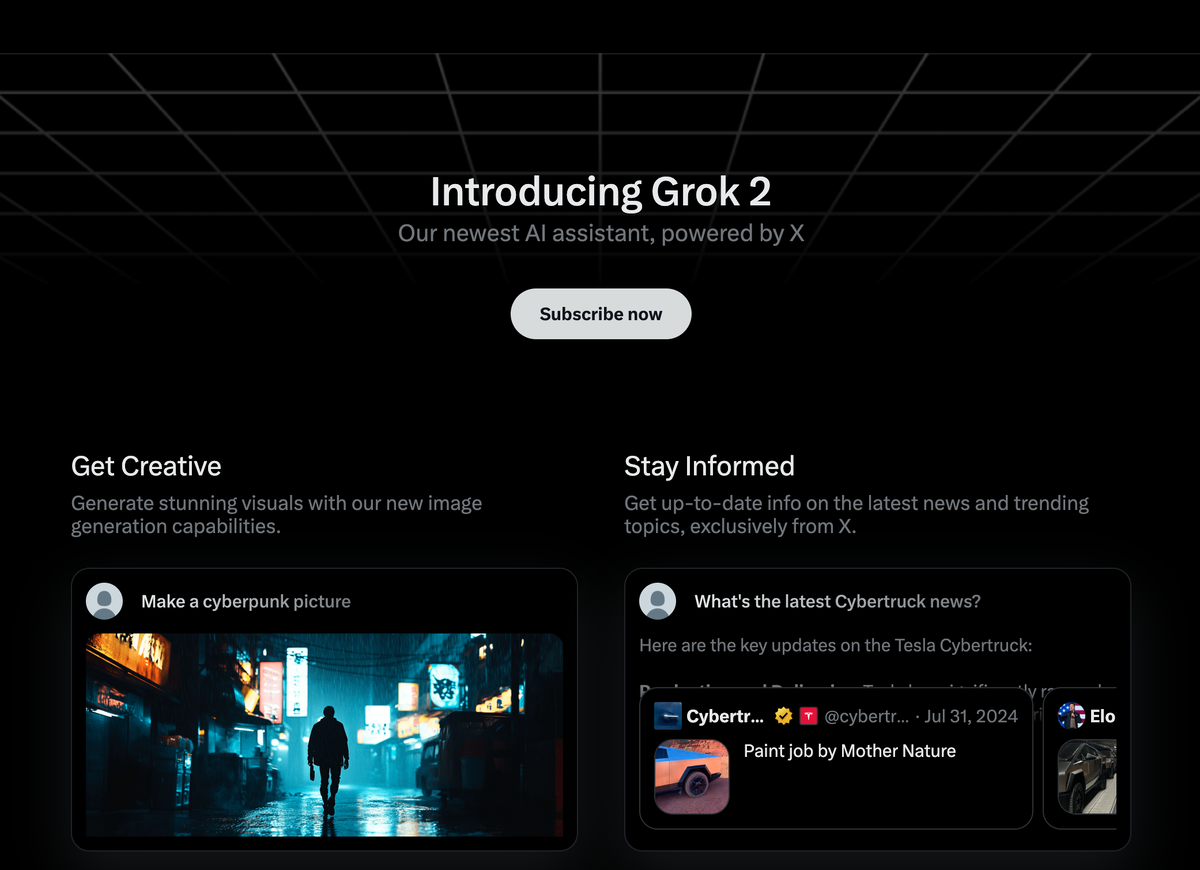Click the Jul 31, 2024 post date
This screenshot has width=1200, height=870.
[x=971, y=716]
